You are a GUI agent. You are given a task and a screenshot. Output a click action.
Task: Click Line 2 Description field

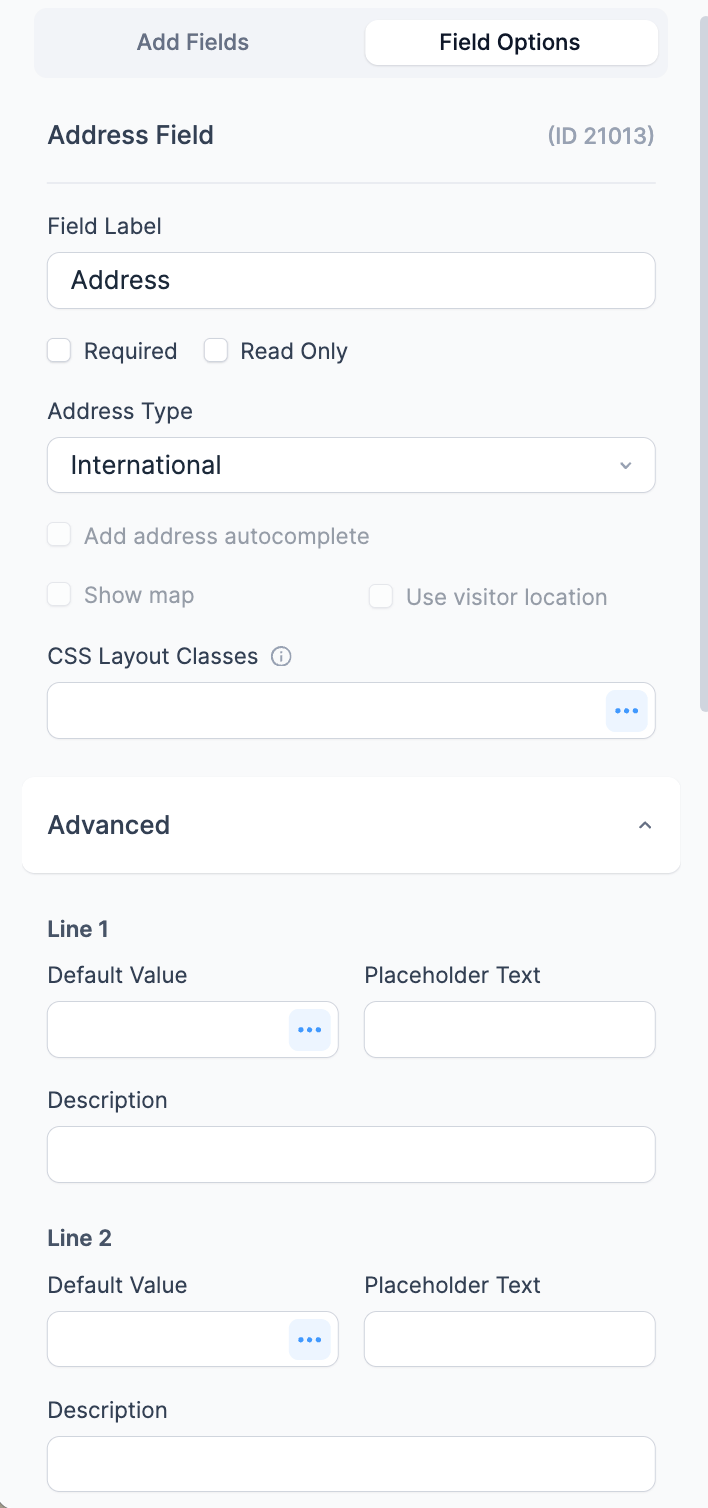click(x=351, y=1465)
